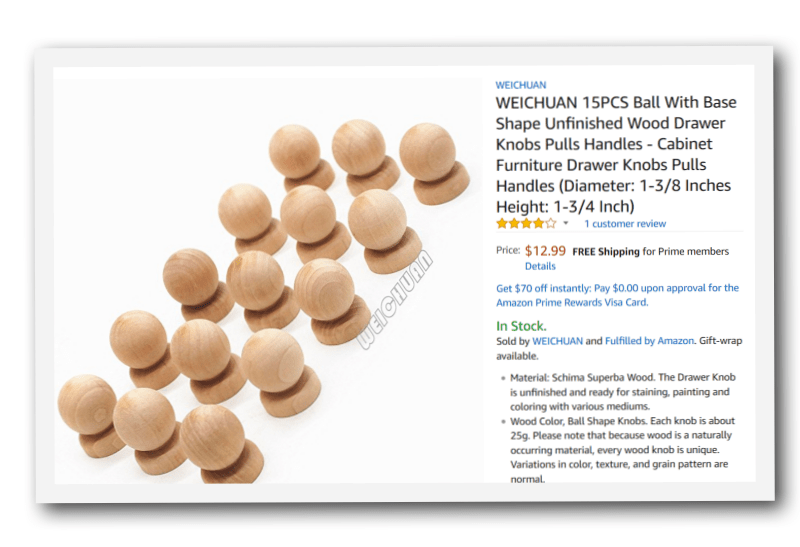Click the star rating icons

(526, 223)
